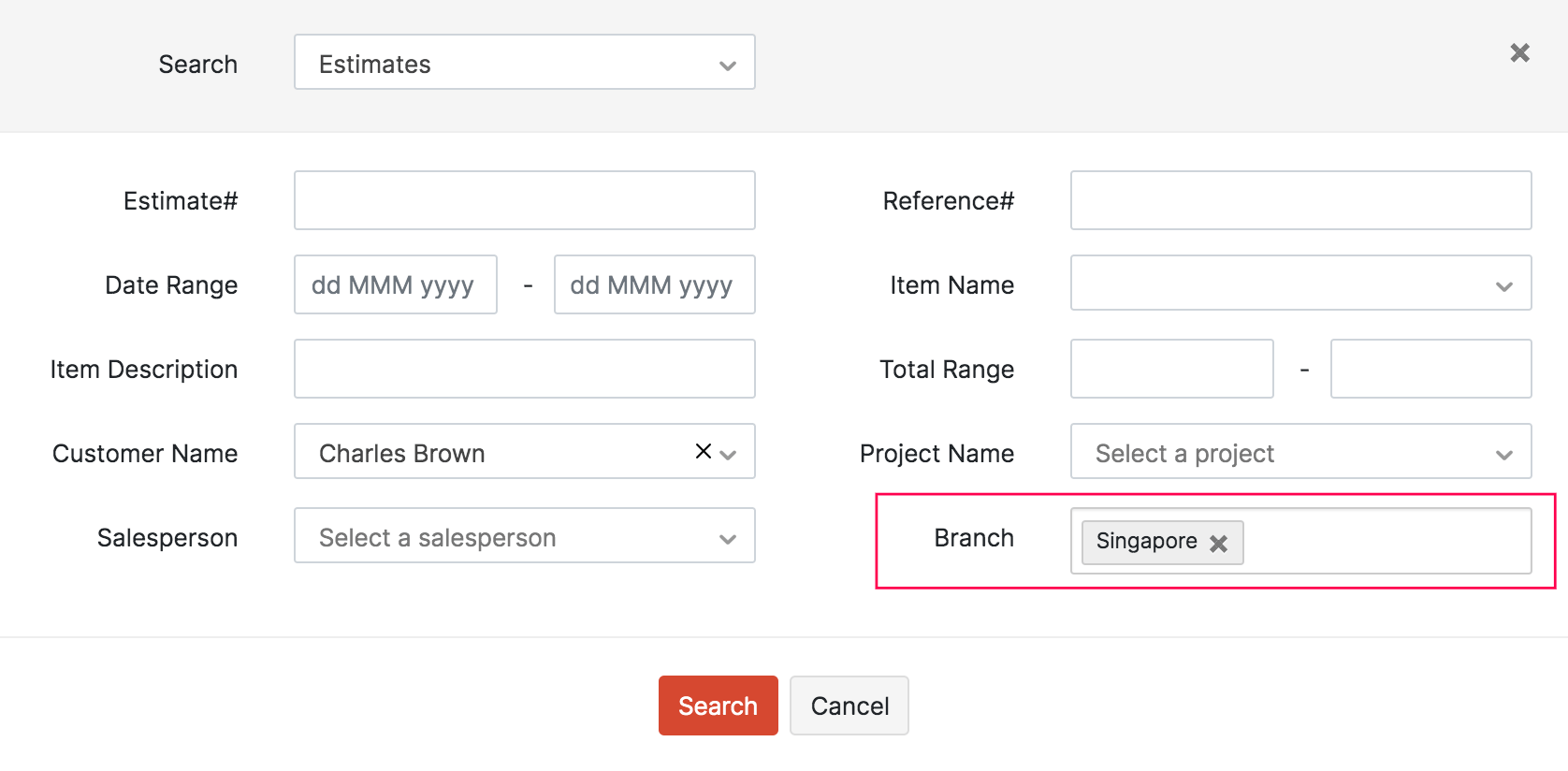Open the Select a salesperson dropdown
Screen dimensions: 1568x771
(524, 536)
